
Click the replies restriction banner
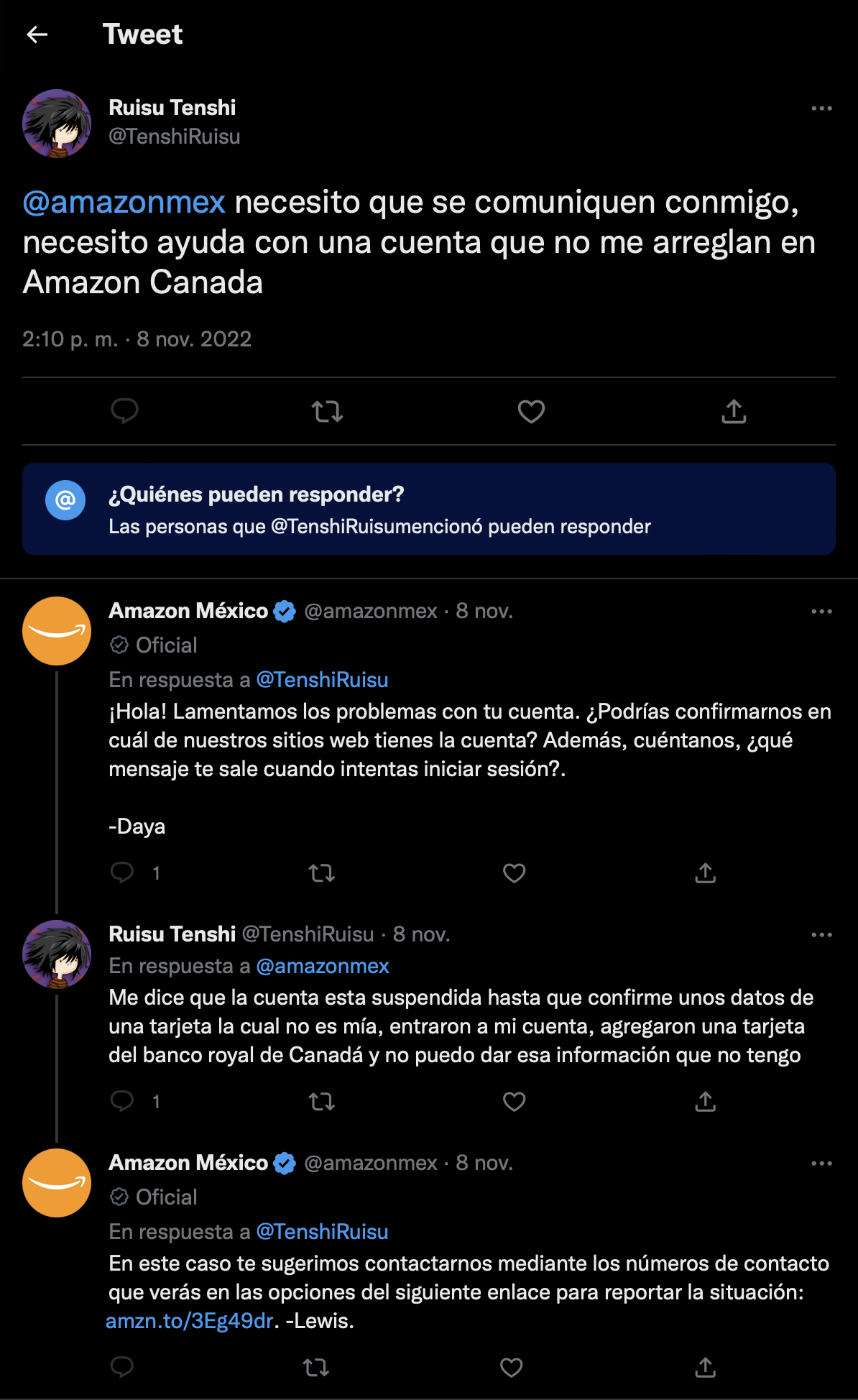point(429,509)
